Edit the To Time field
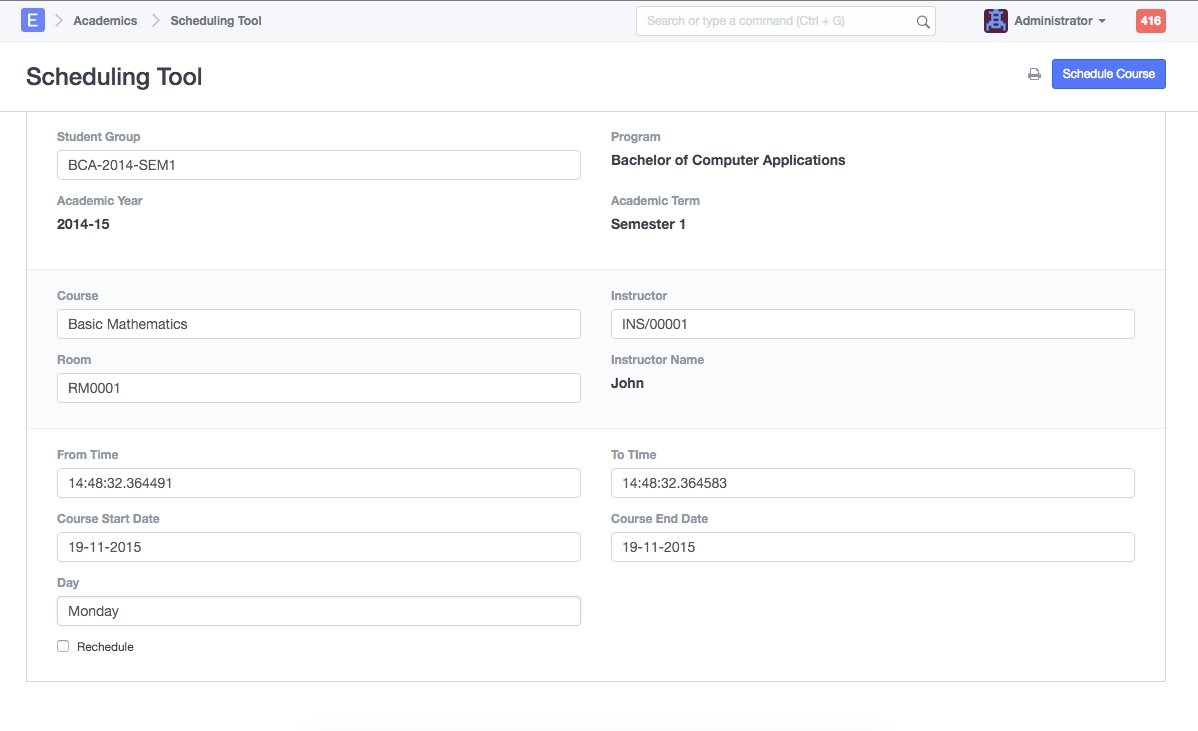1198x731 pixels. (872, 483)
